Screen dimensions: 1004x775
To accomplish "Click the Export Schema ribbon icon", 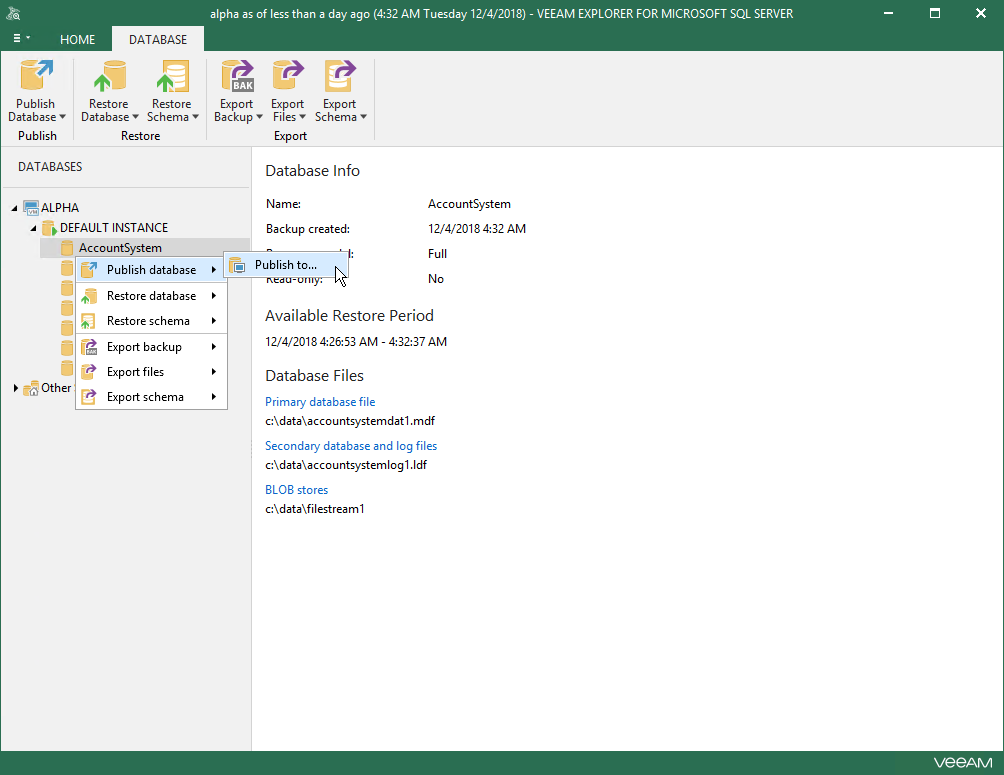I will (339, 76).
